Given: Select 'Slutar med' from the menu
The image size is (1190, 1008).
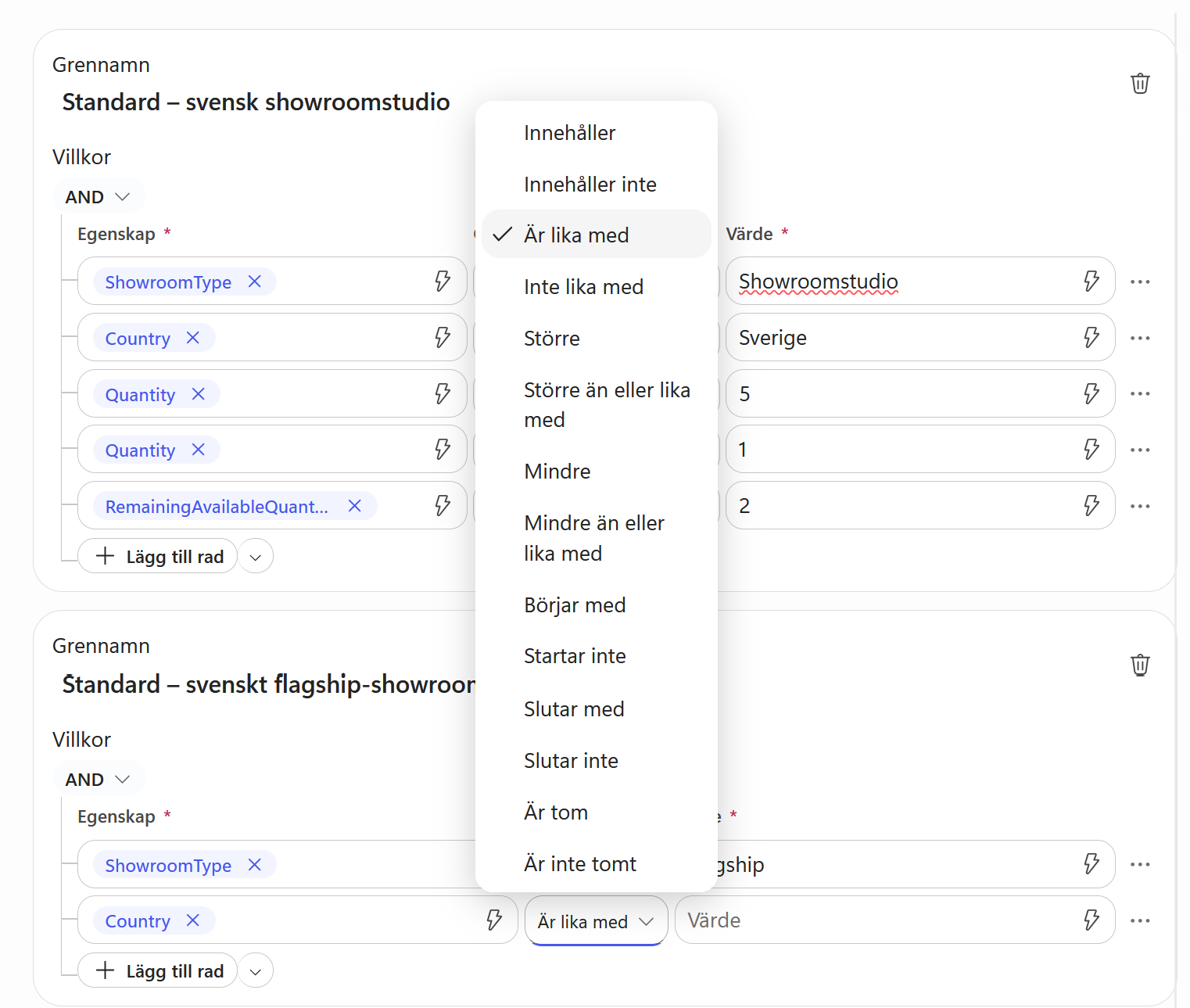Looking at the screenshot, I should [x=596, y=709].
